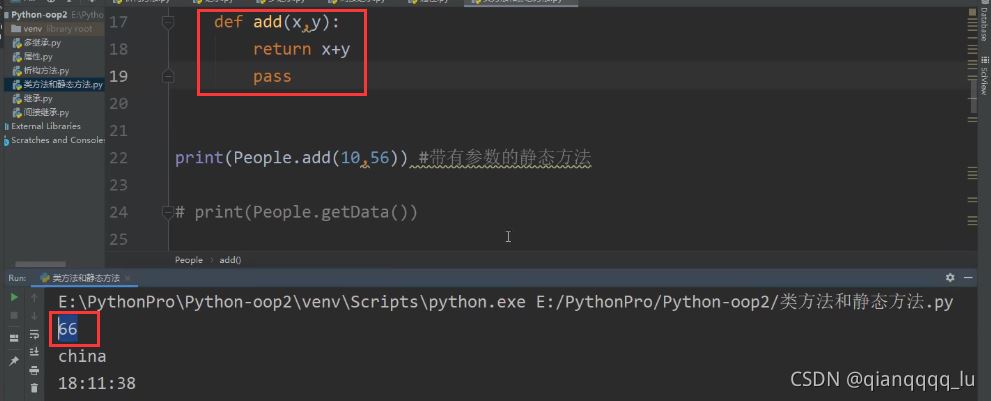
Task: Click the Up the stack trace arrow
Action: [34, 297]
